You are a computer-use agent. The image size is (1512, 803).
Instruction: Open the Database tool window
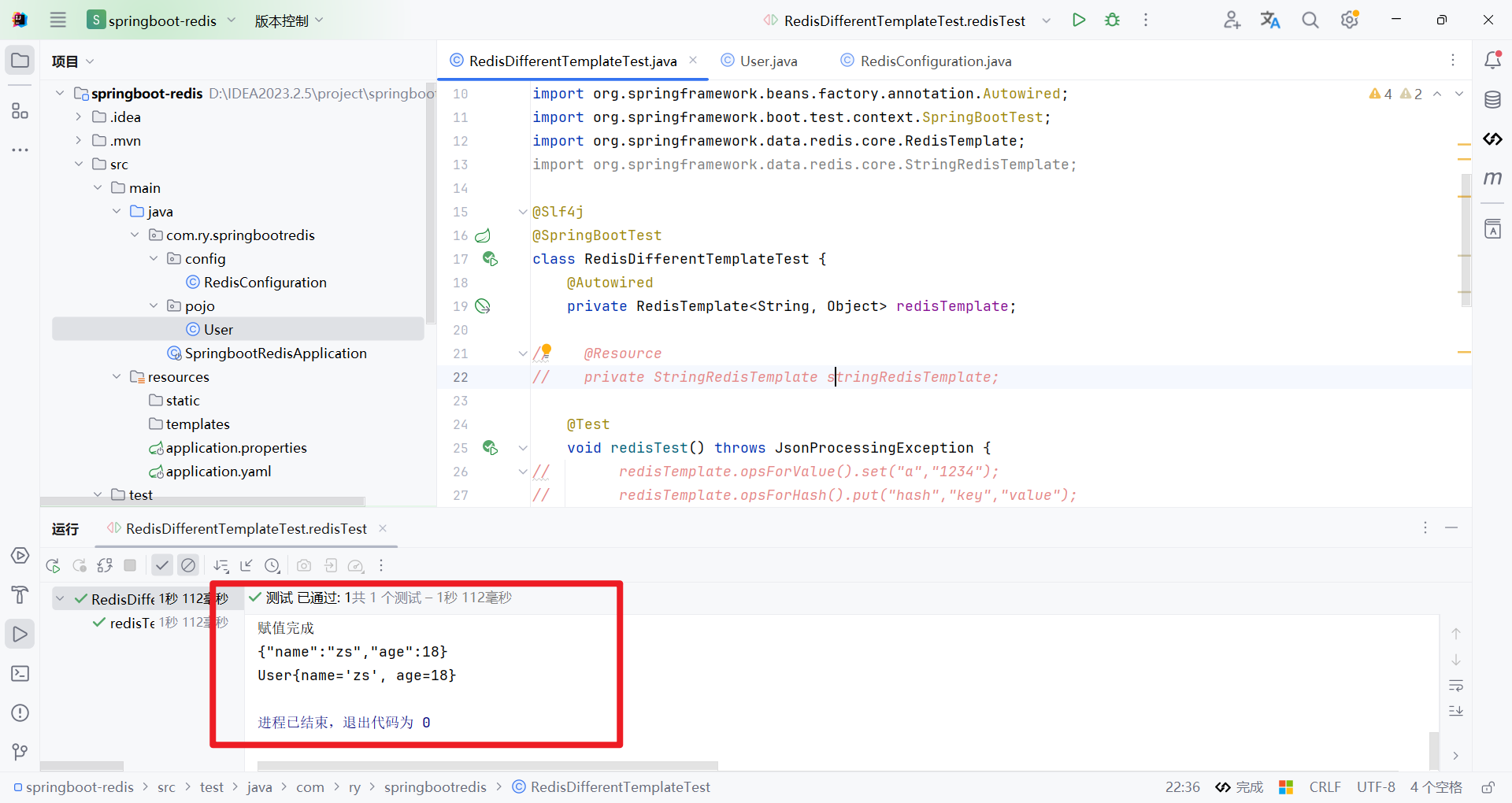click(x=1492, y=100)
